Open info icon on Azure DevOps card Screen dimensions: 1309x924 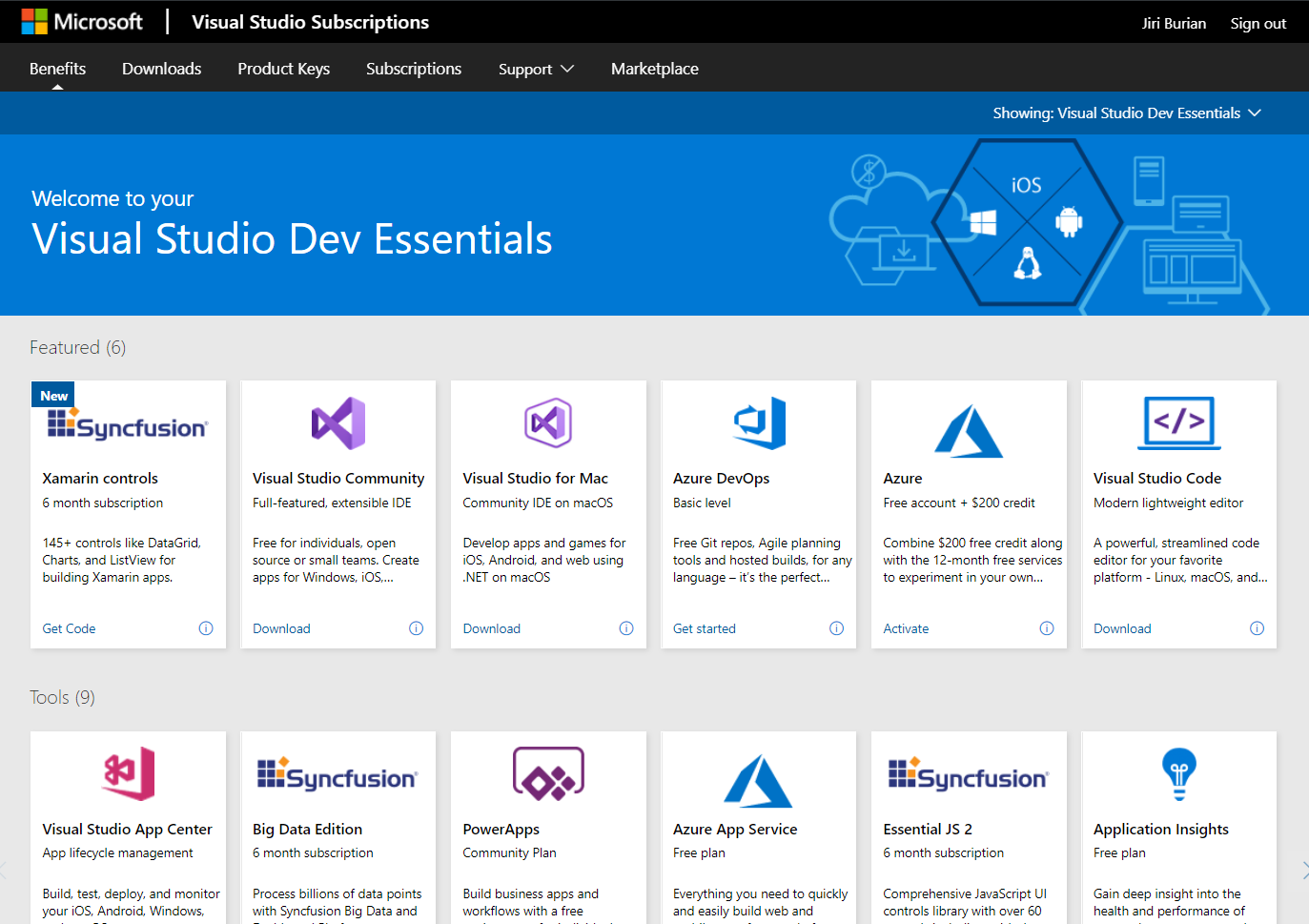pyautogui.click(x=836, y=628)
